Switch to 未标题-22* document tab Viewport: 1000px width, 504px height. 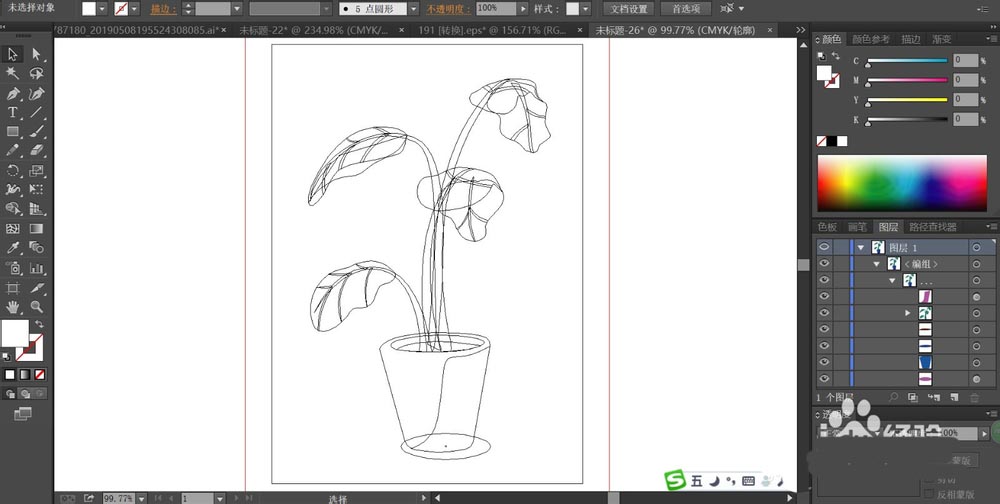[314, 30]
